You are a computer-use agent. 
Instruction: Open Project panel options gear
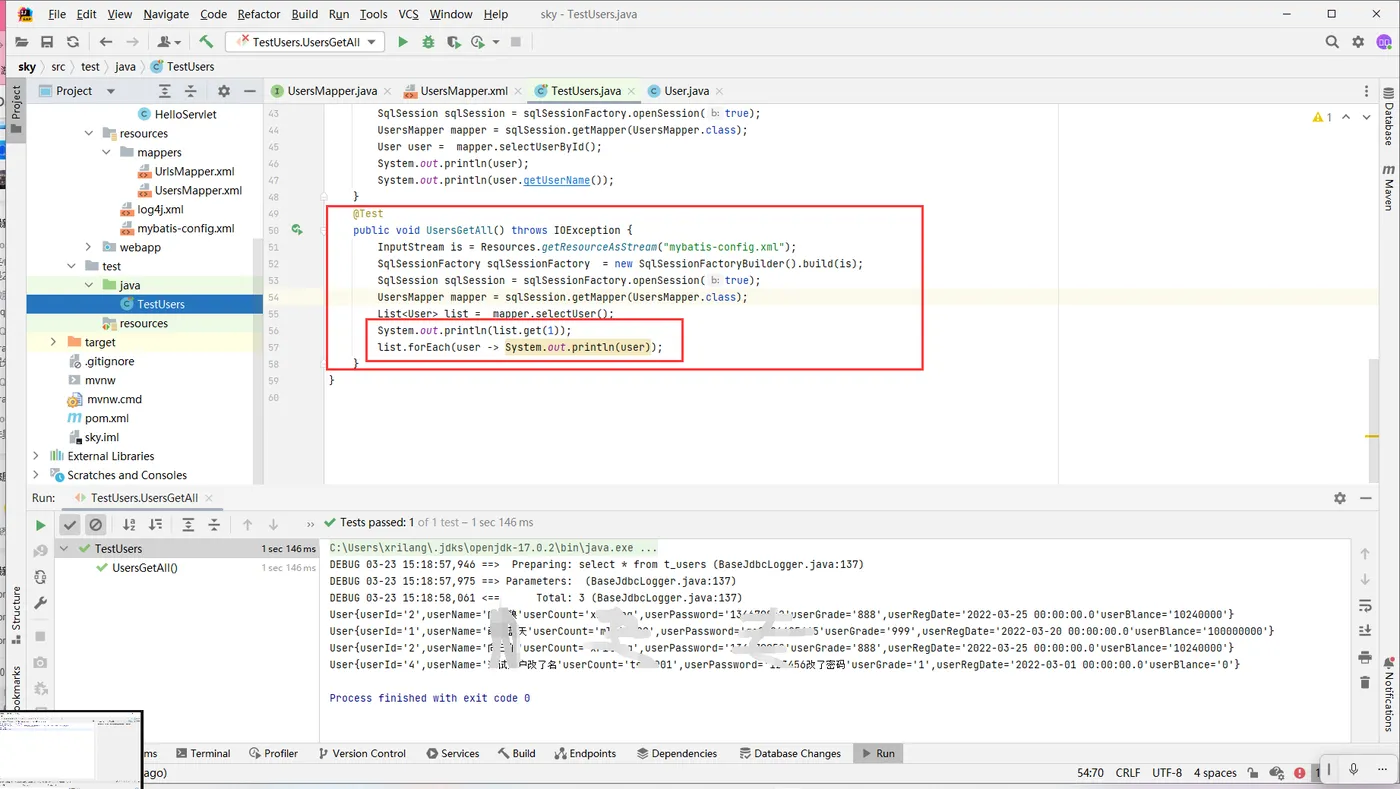(224, 91)
